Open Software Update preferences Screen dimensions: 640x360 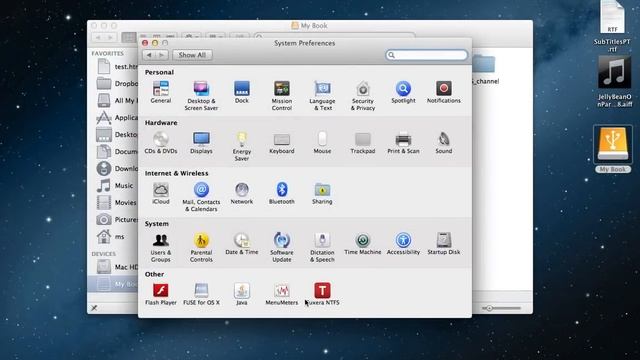(x=282, y=248)
